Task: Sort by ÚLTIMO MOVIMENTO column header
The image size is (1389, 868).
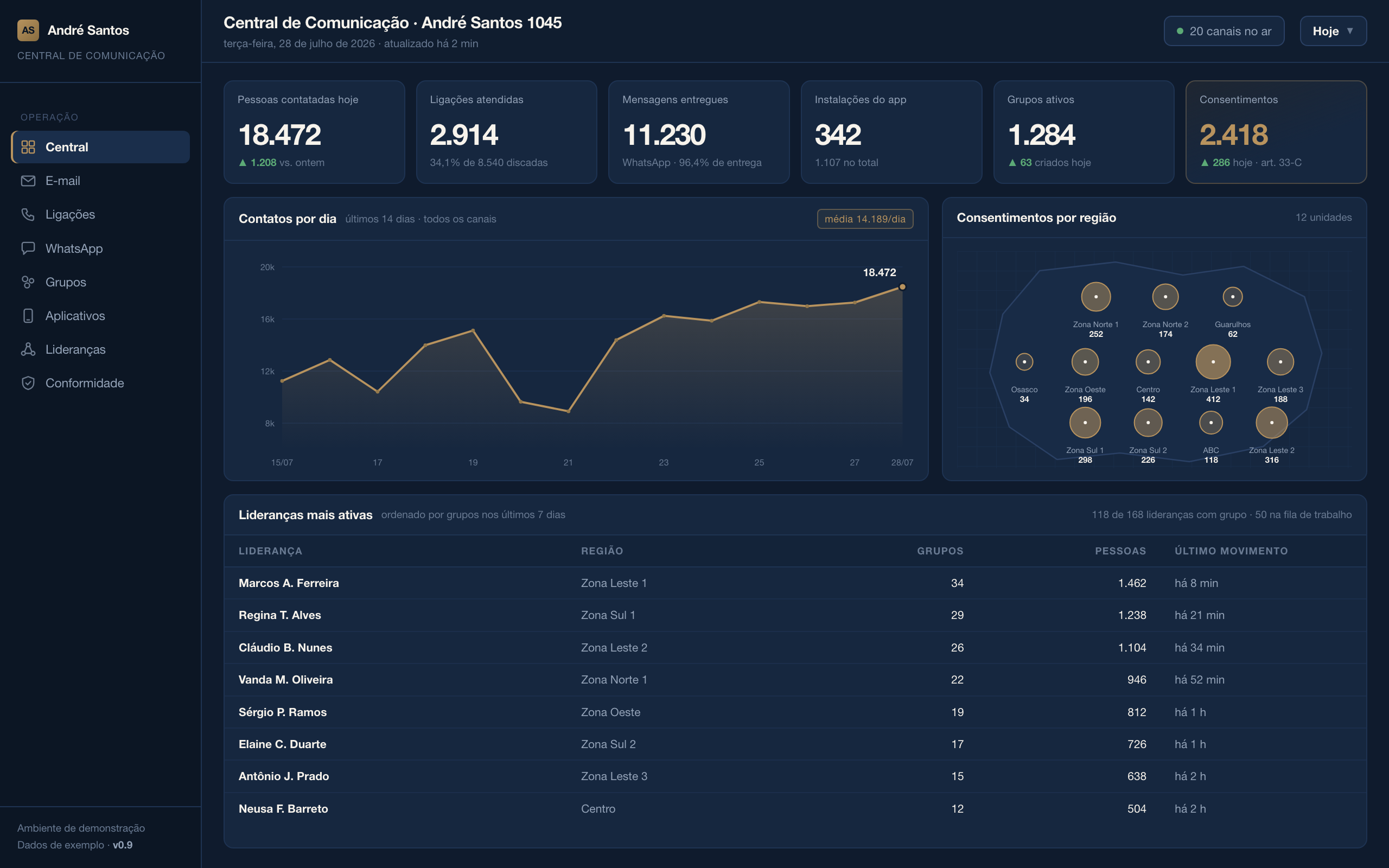Action: 1231,551
